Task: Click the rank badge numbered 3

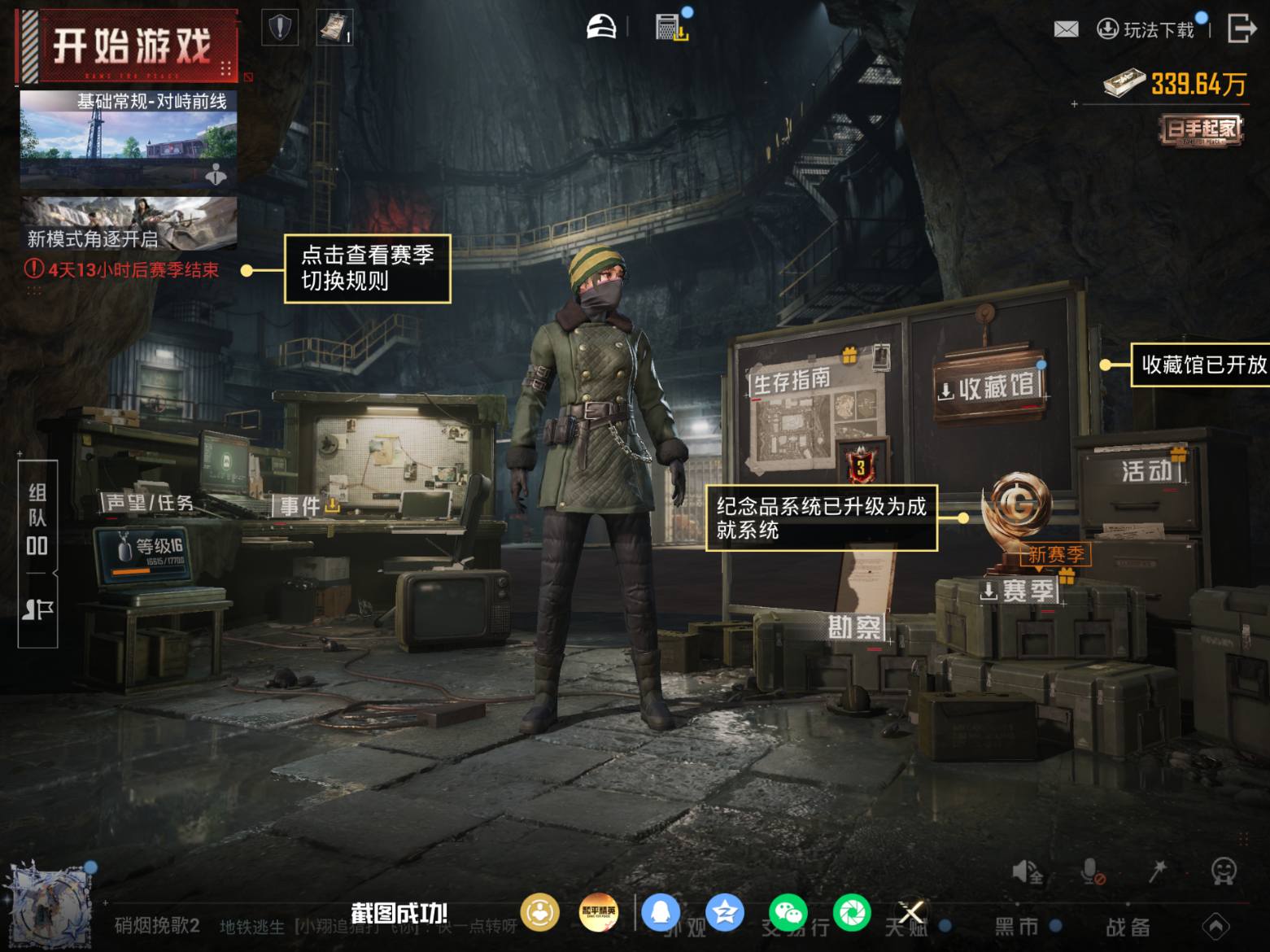Action: pyautogui.click(x=861, y=466)
